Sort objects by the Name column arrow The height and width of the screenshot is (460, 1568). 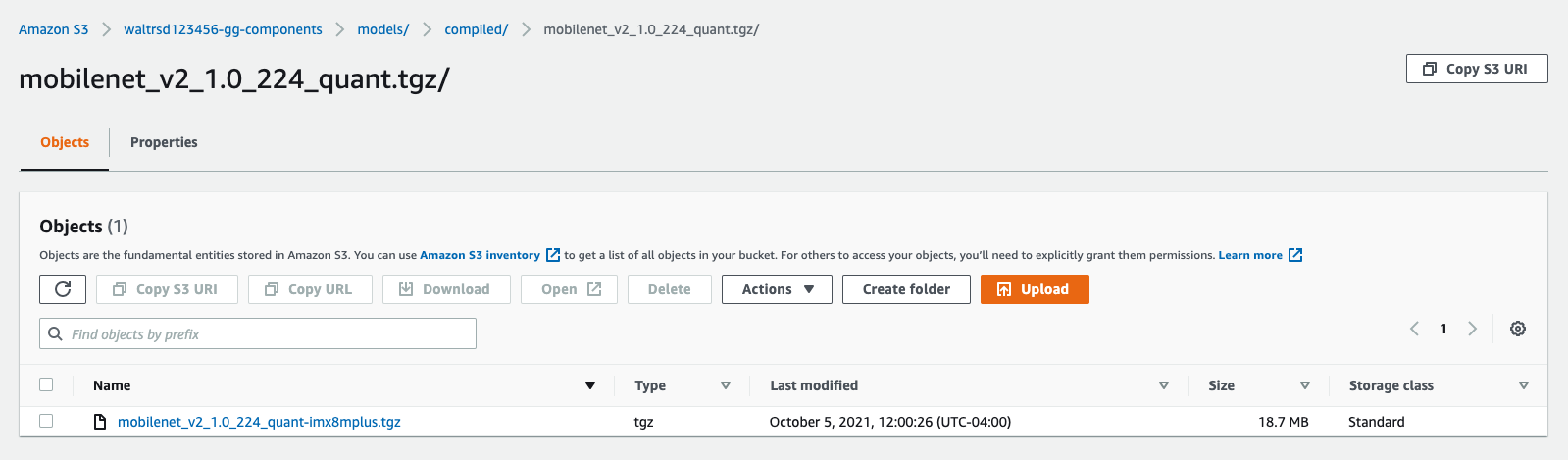[590, 385]
